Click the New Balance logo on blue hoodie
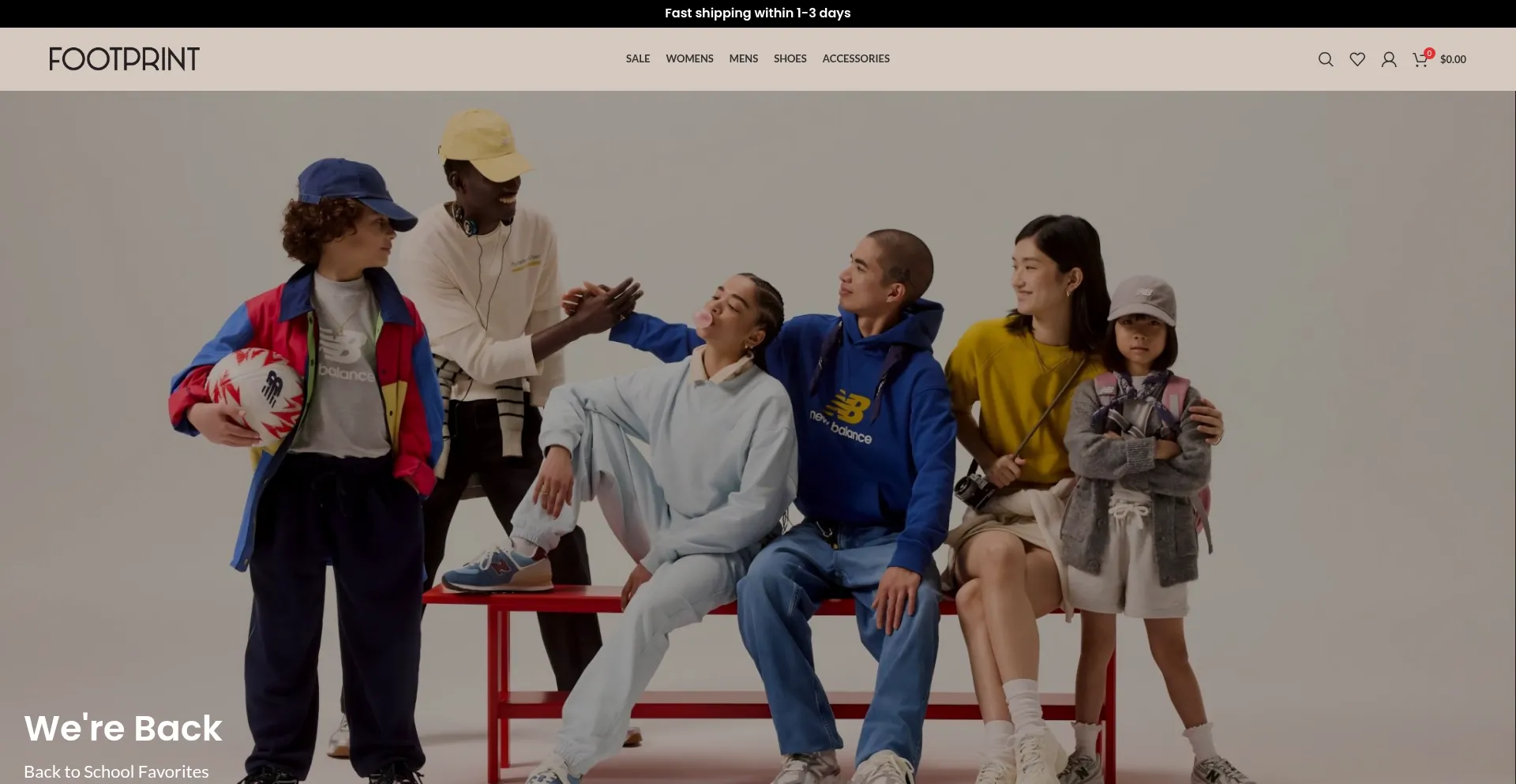Viewport: 1516px width, 784px height. click(x=843, y=416)
